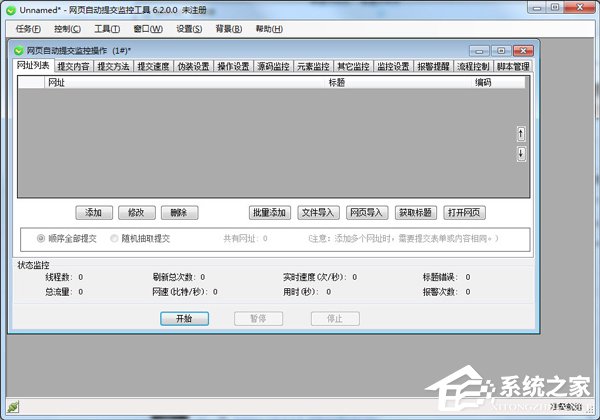Switch to the 提交内容 tab

73,66
